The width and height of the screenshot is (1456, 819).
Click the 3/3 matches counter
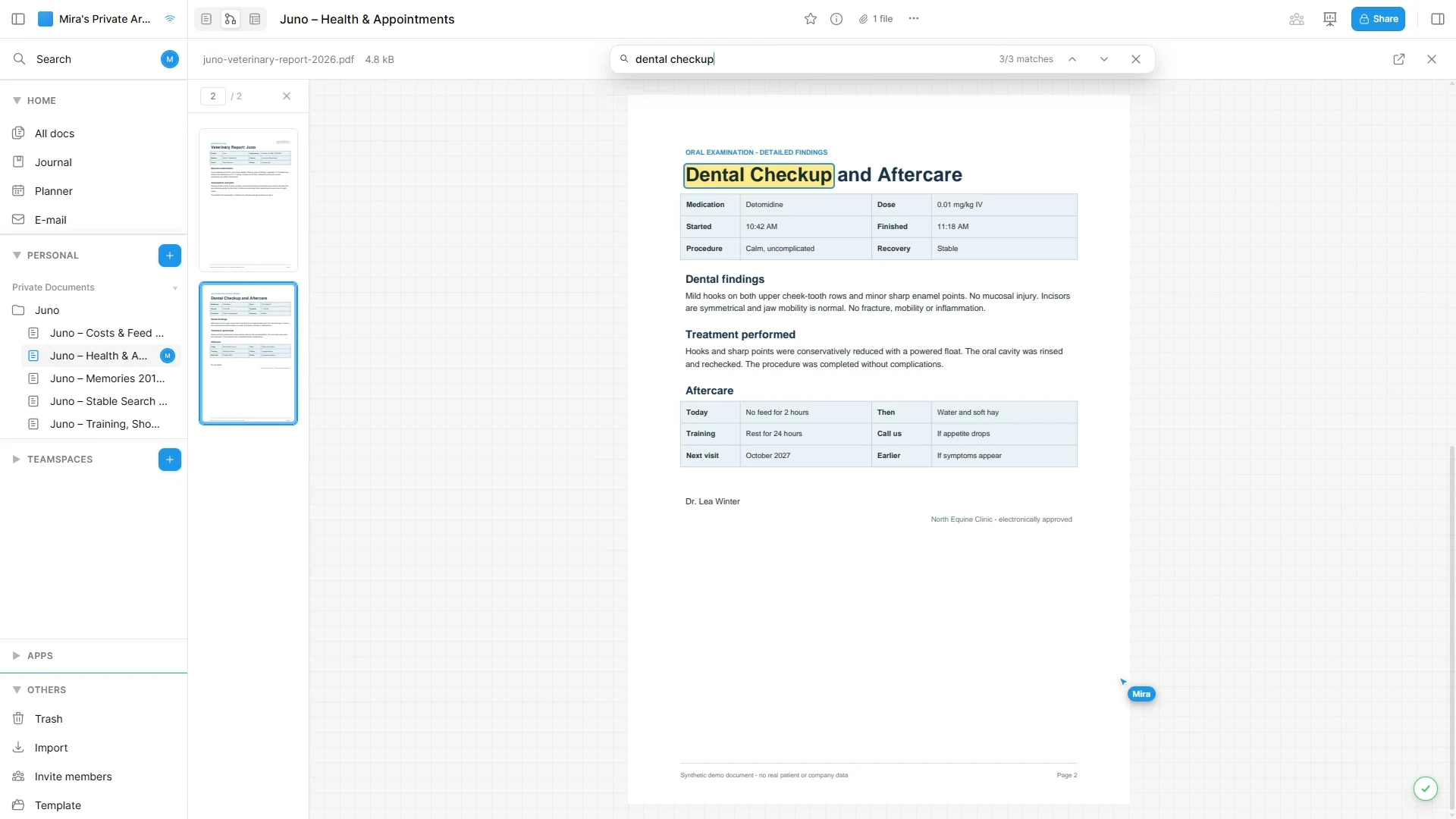[1026, 59]
